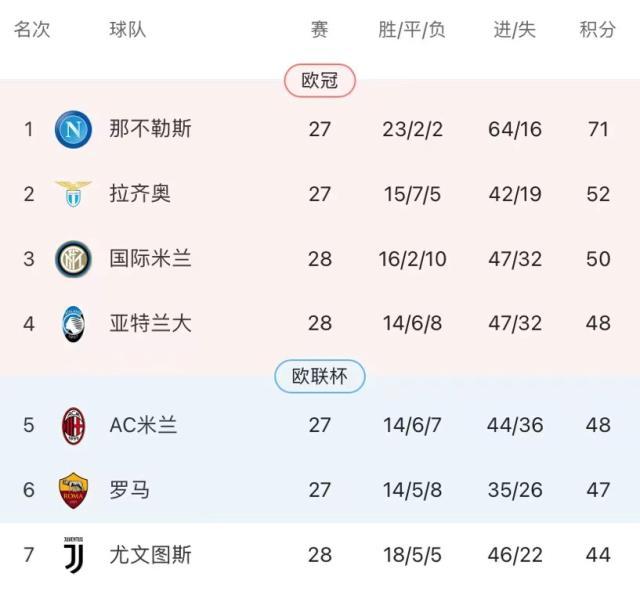Open team name AC米兰
Viewport: 640px width, 591px height.
(144, 425)
